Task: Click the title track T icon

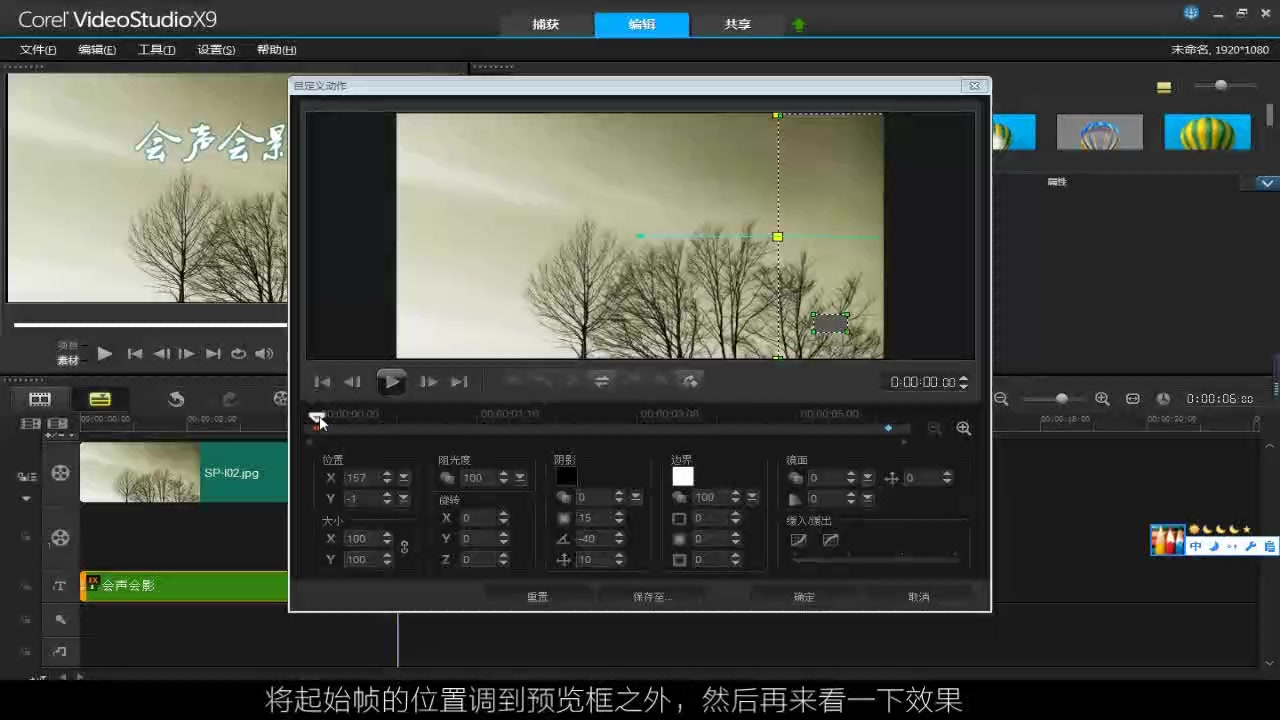Action: tap(60, 586)
